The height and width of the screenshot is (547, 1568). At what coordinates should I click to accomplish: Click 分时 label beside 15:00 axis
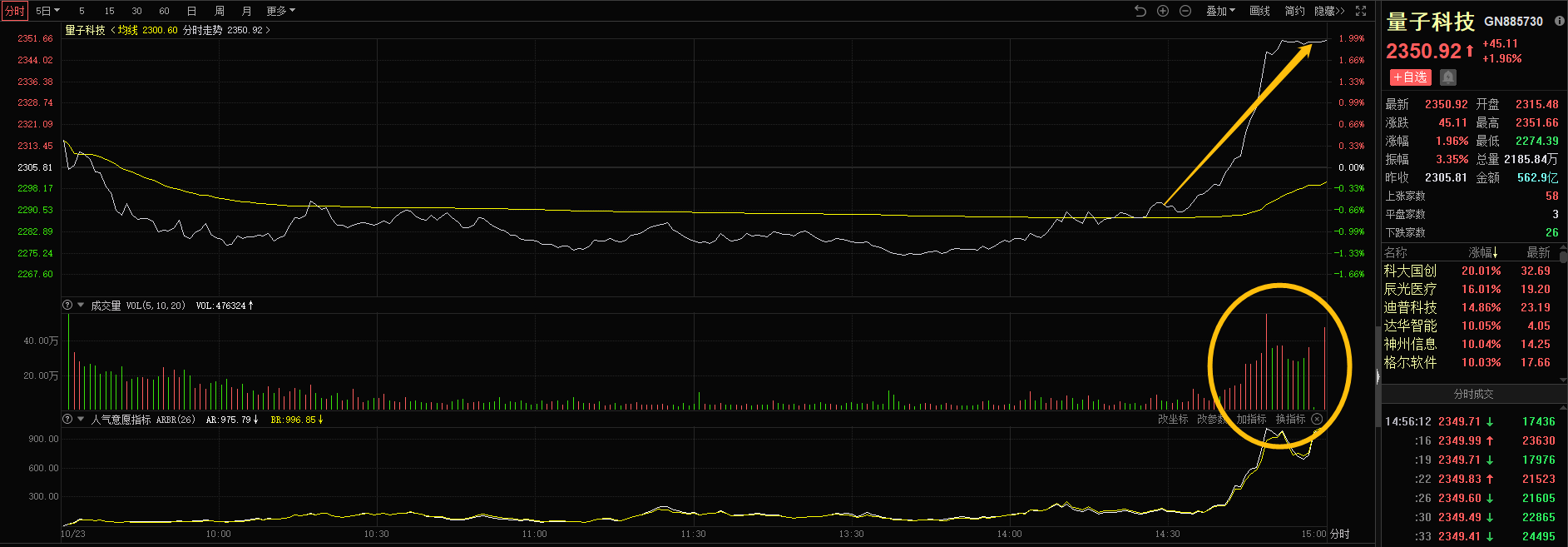pos(1339,534)
